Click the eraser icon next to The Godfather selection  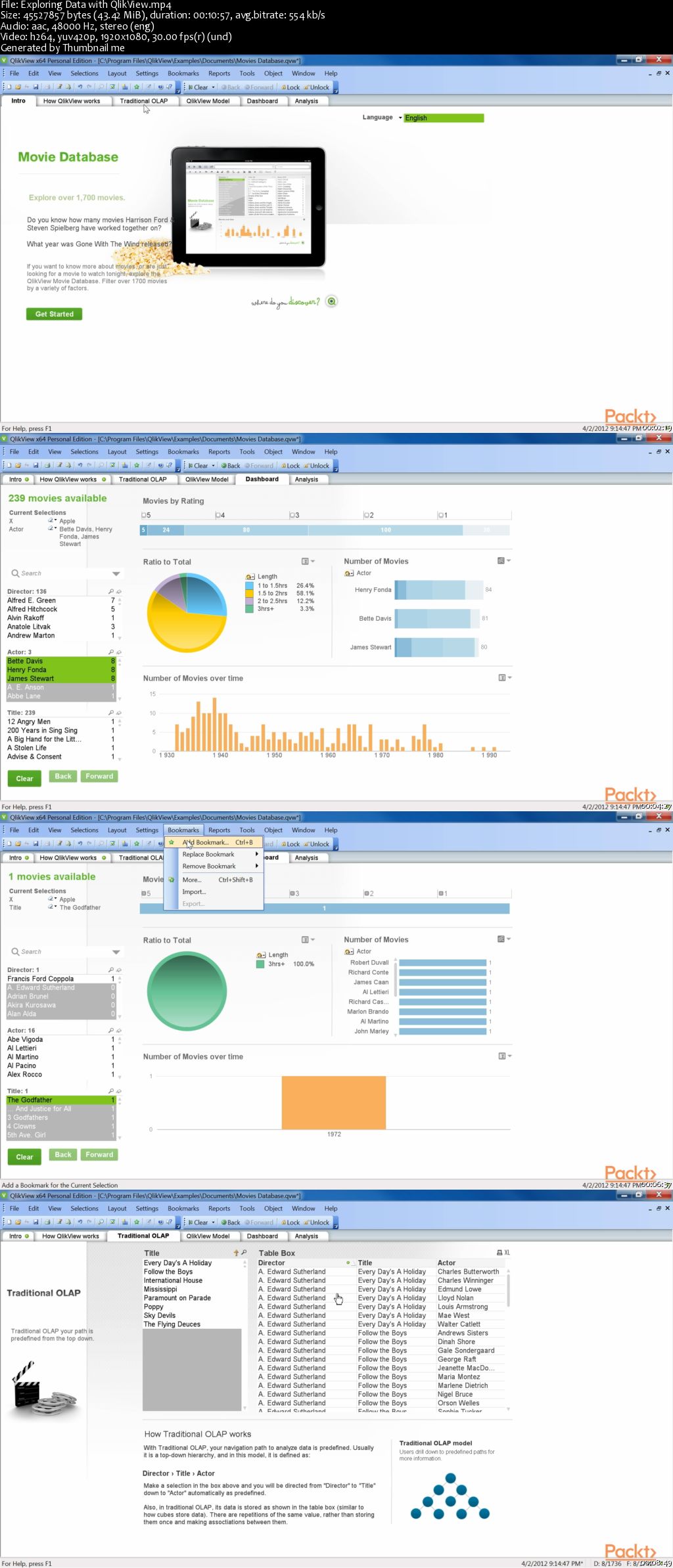coord(51,907)
